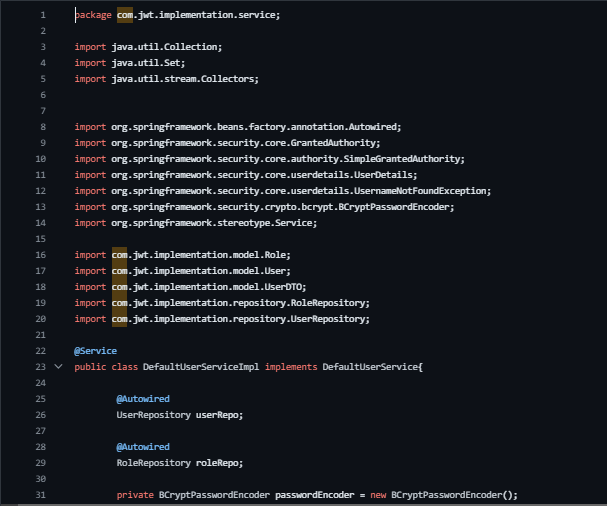Click the DefaultUserServiceImpl class name
Viewport: 607px width, 506px height.
[x=201, y=367]
